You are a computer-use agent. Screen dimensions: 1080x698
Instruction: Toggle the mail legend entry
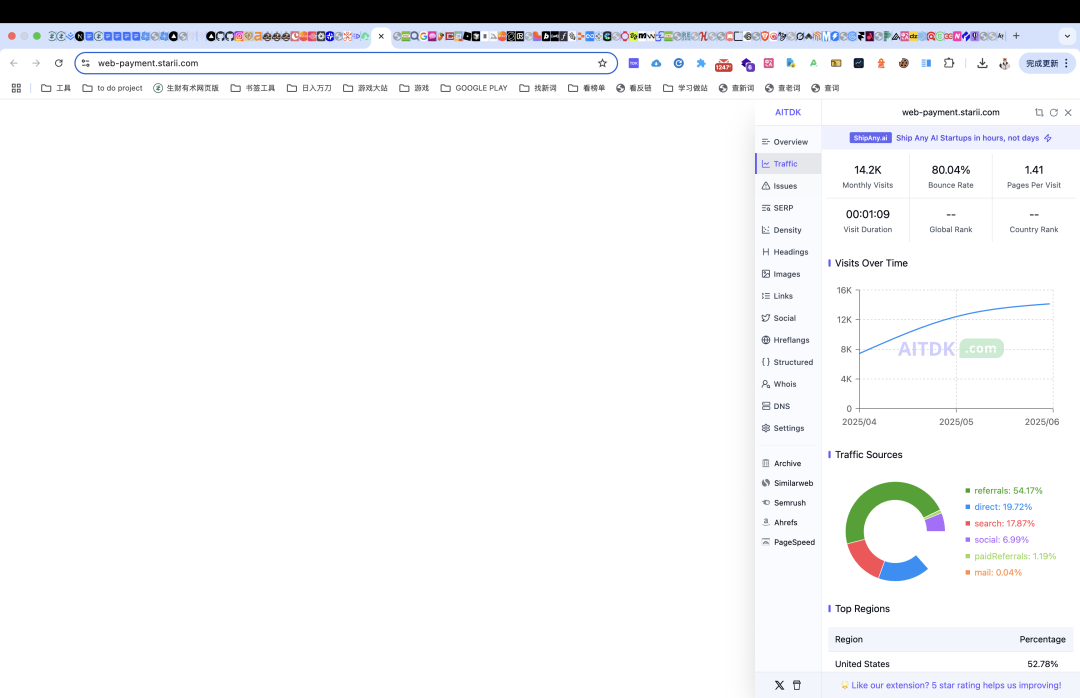coord(994,573)
